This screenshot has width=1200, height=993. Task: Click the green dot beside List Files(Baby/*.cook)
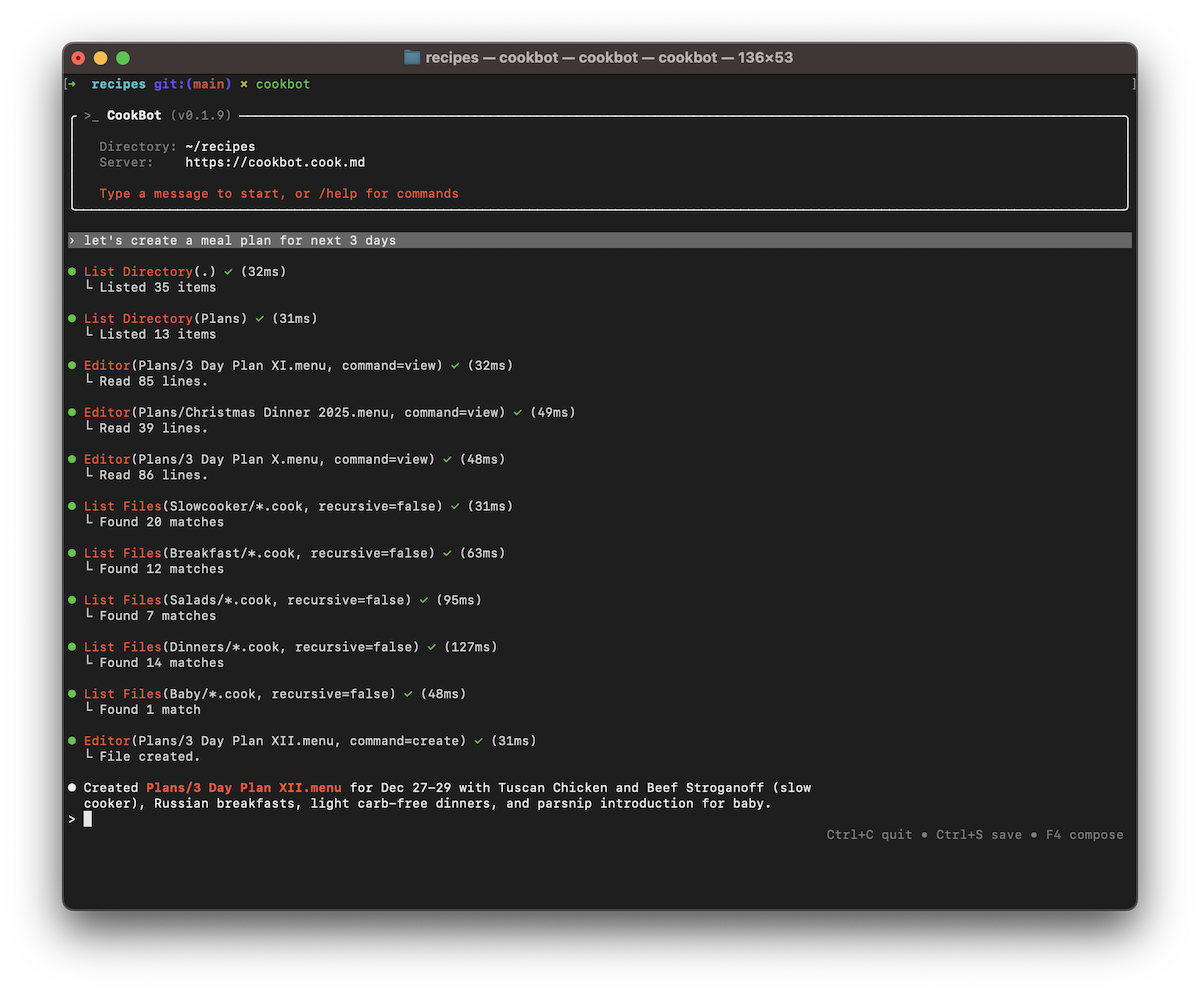(71, 693)
